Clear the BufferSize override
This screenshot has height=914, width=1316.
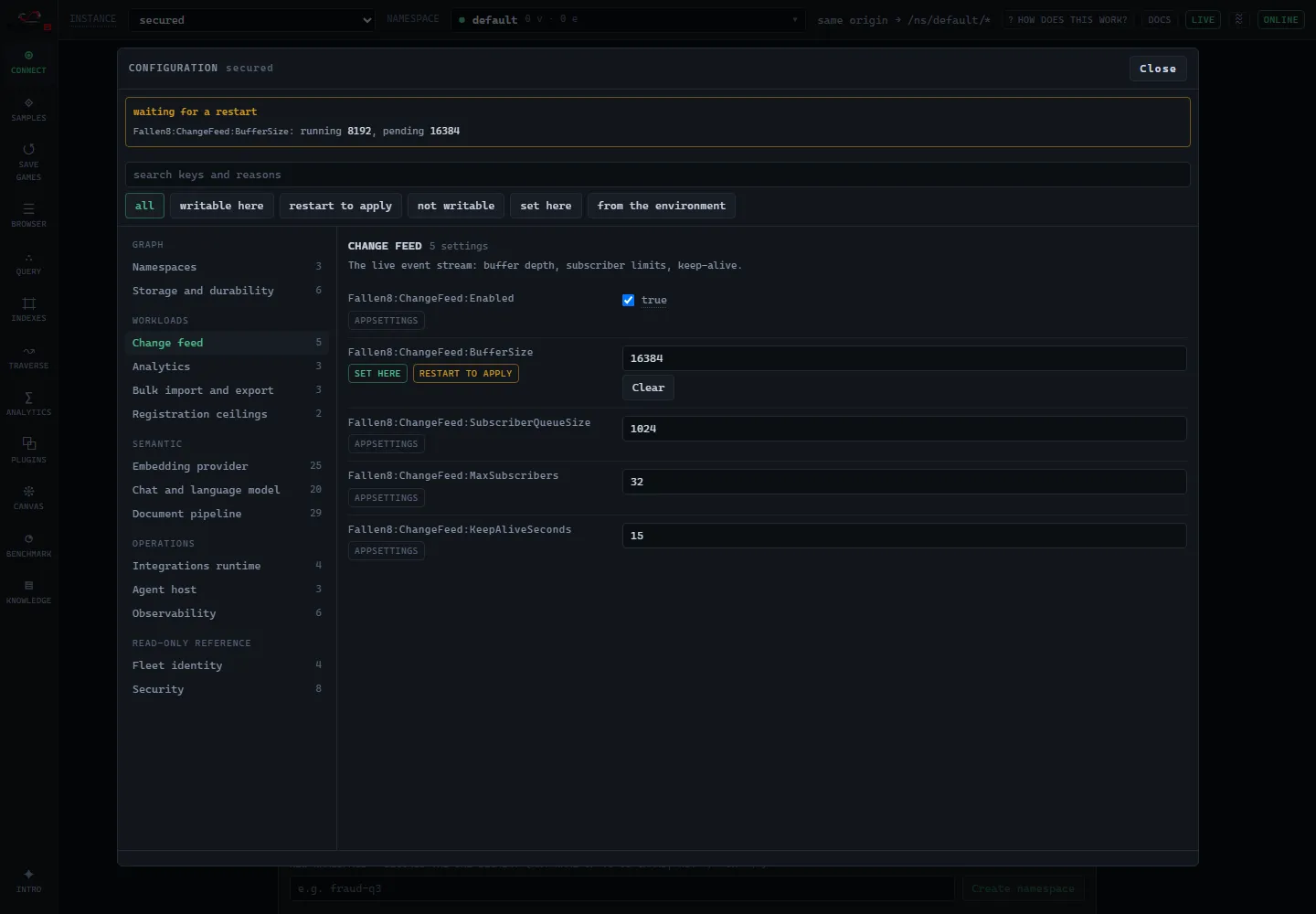pos(648,388)
